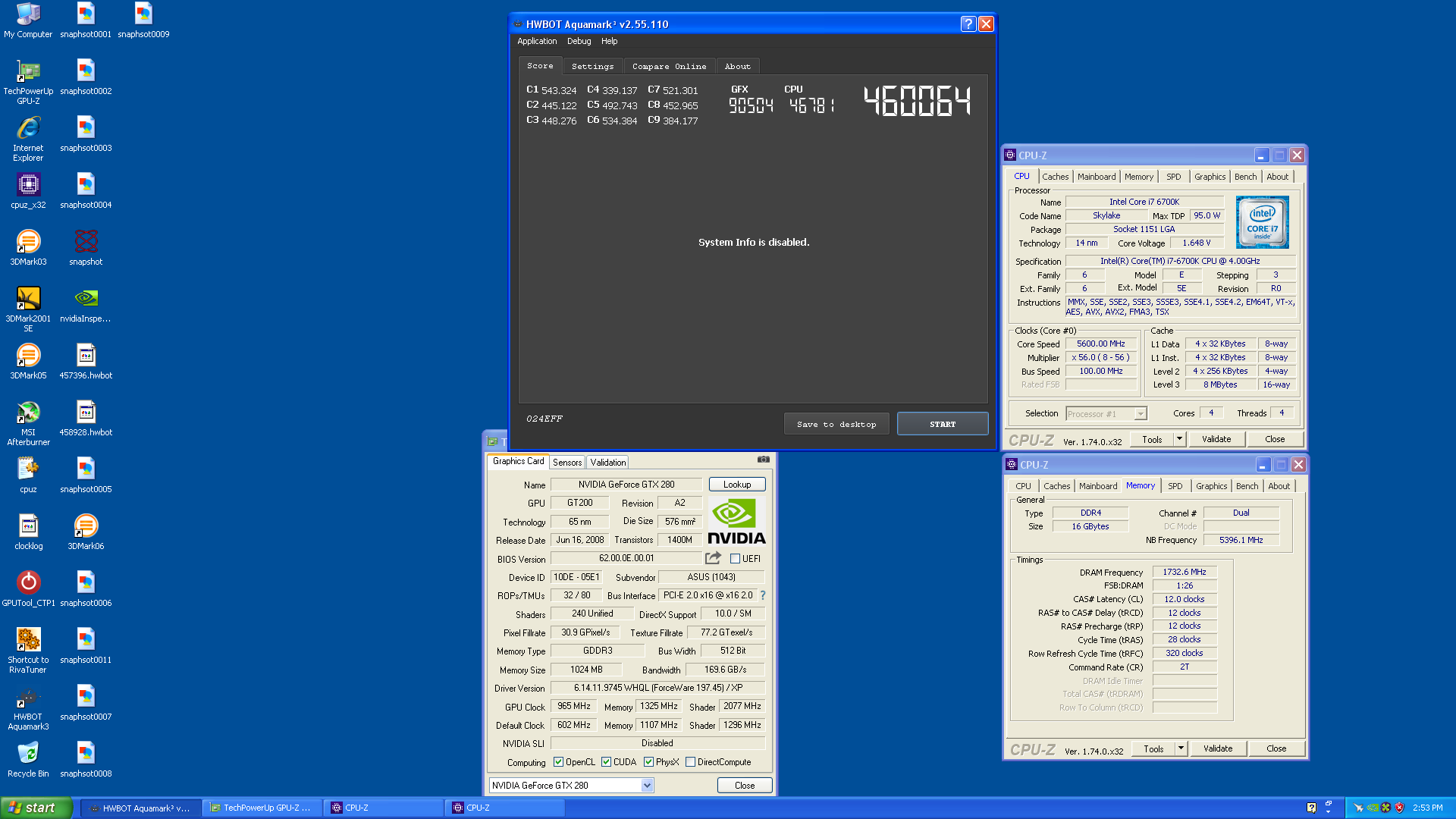This screenshot has width=1456, height=819.
Task: Click Close button in Memory CPU-Z window
Action: 1276,748
